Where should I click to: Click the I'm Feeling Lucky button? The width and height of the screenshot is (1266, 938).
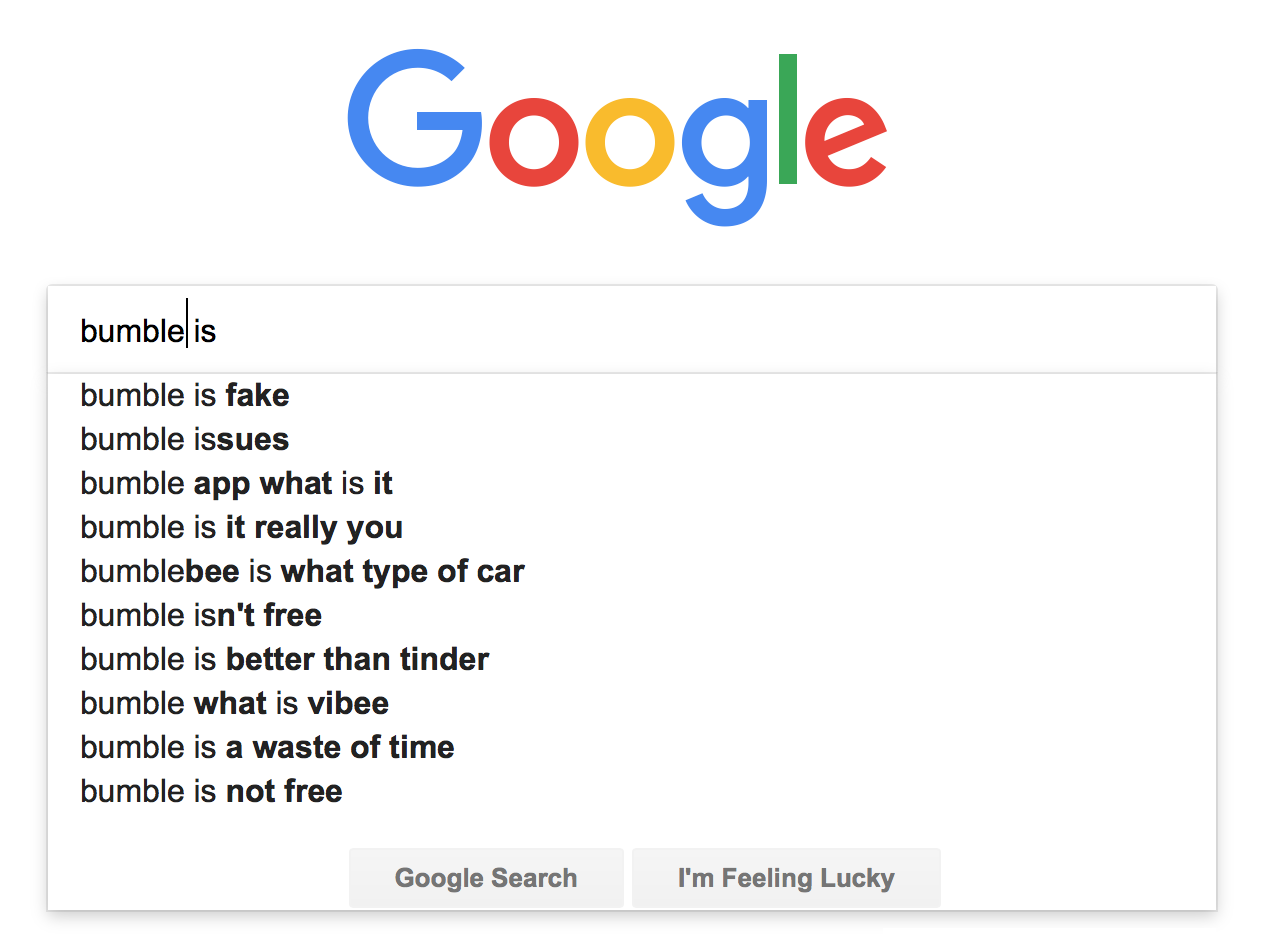[x=786, y=878]
